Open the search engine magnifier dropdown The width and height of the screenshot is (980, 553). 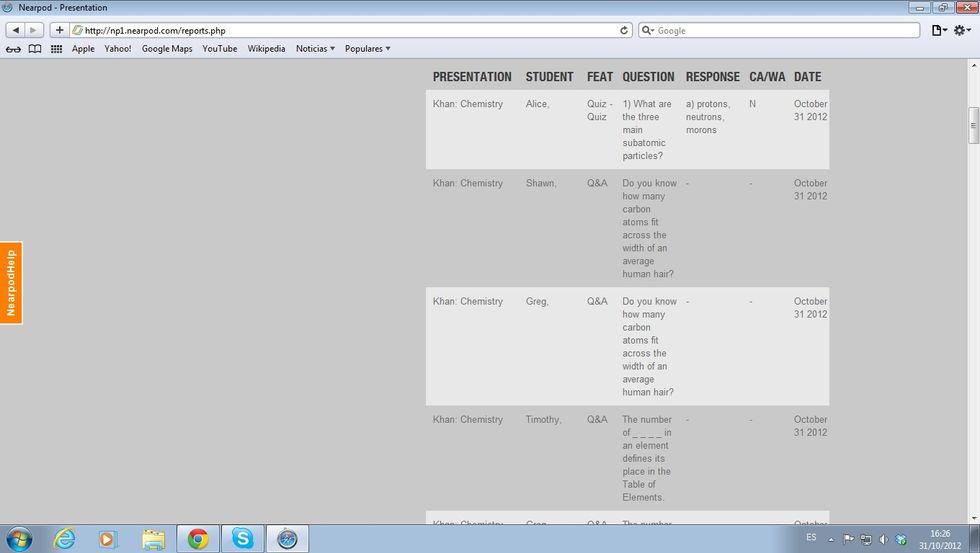(648, 30)
